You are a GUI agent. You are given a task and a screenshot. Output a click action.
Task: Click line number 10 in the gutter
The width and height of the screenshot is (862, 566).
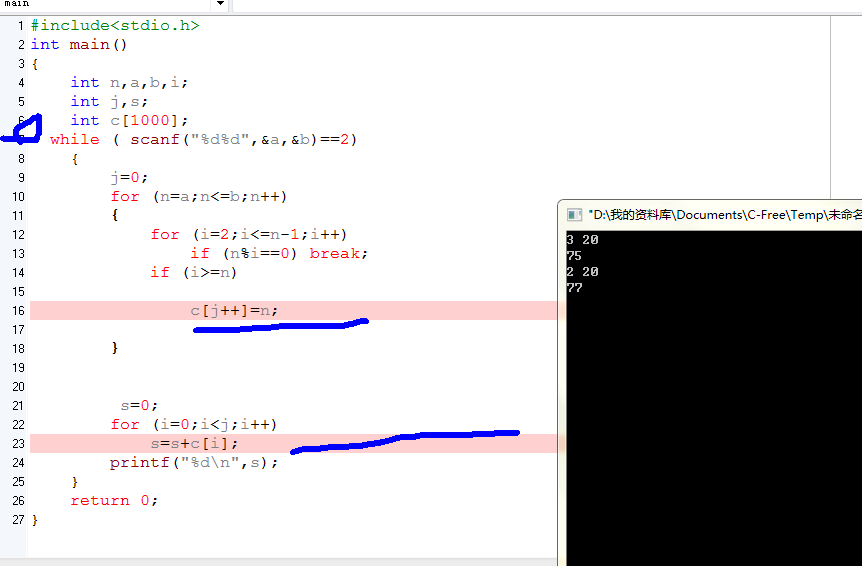[x=19, y=197]
